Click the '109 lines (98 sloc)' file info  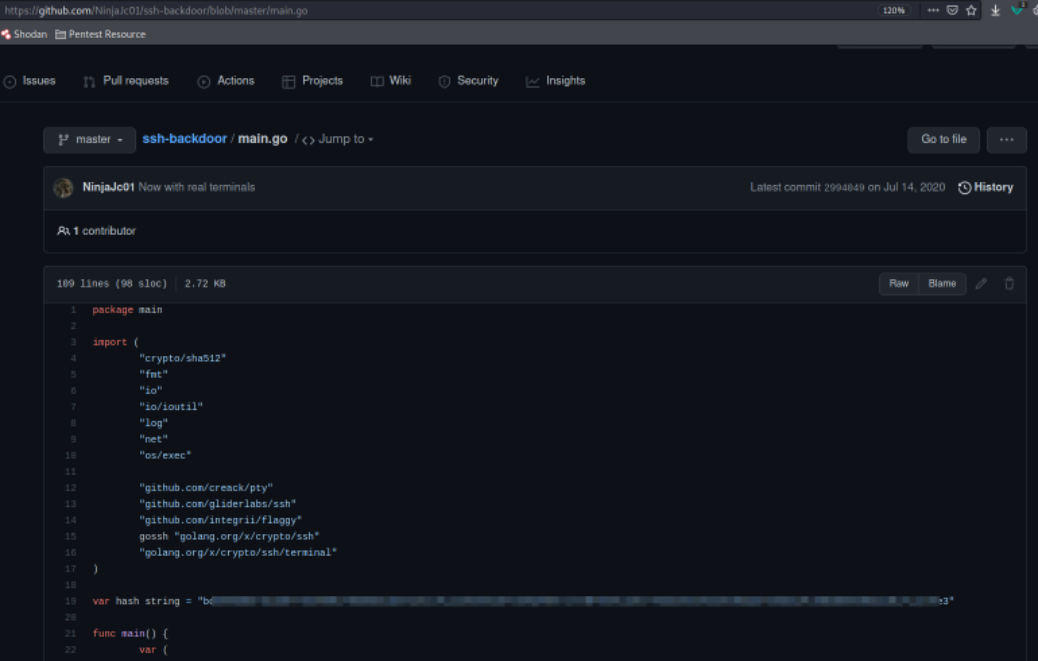pos(112,284)
